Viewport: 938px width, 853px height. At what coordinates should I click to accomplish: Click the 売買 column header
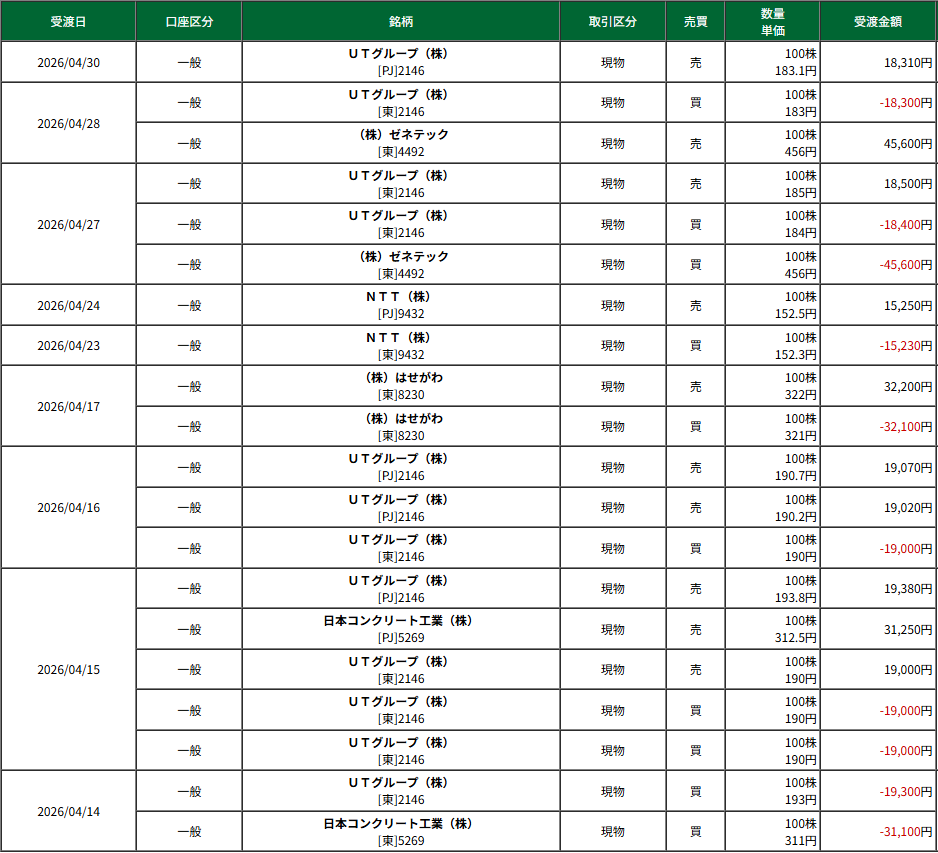click(696, 22)
